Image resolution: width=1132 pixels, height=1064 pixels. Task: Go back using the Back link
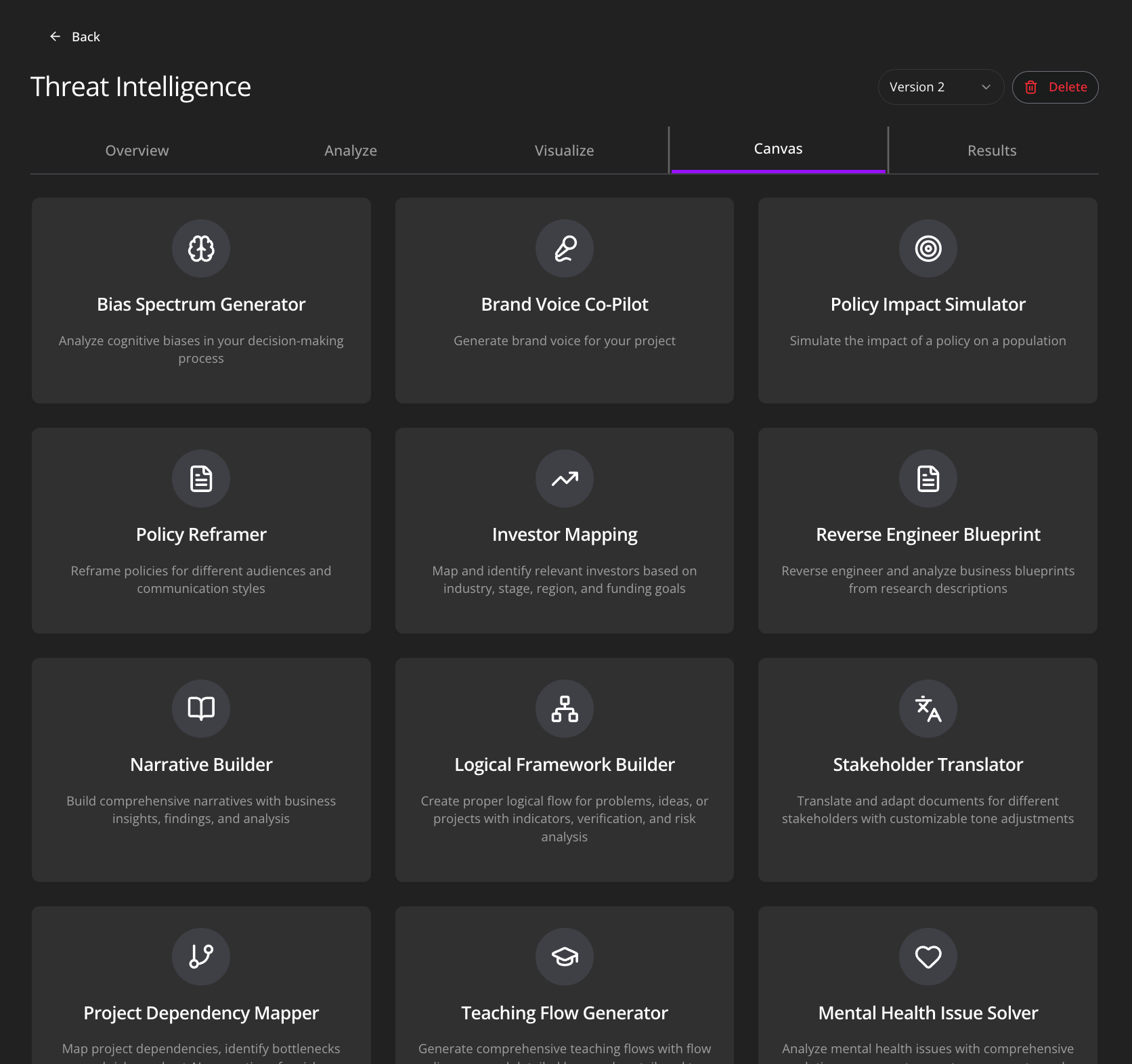[76, 37]
